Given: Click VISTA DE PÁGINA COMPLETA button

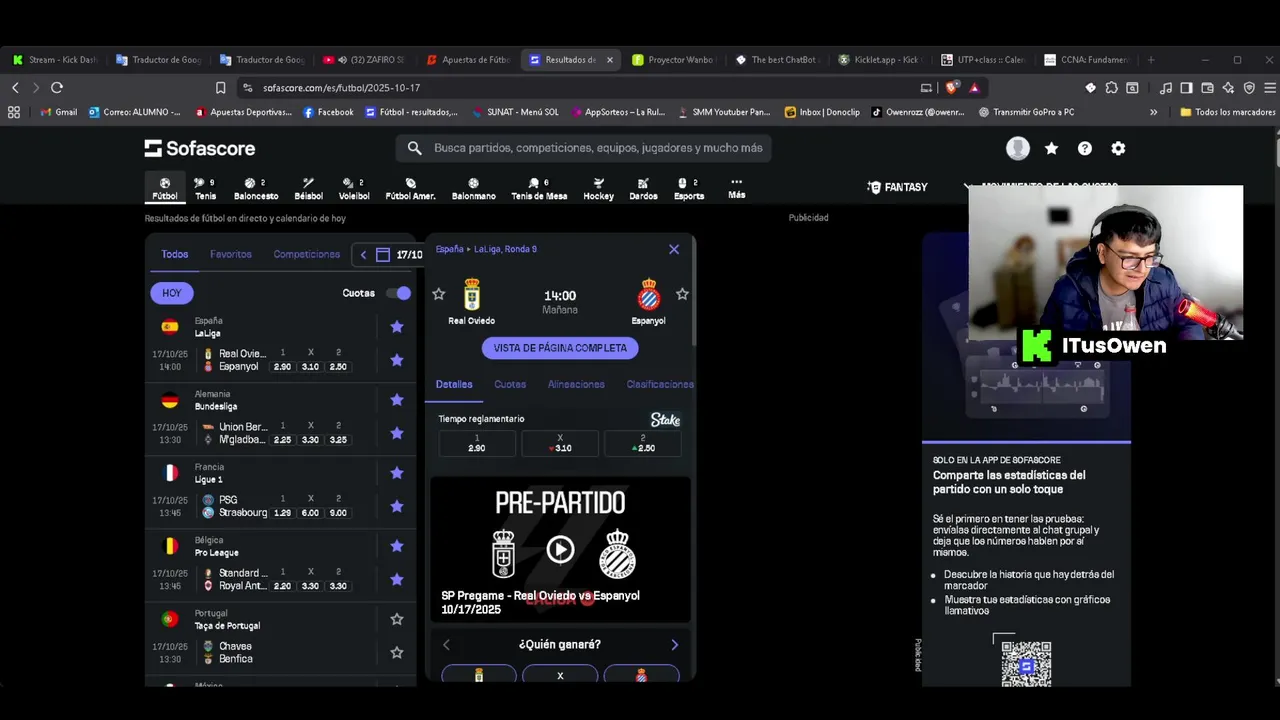Looking at the screenshot, I should (x=560, y=348).
